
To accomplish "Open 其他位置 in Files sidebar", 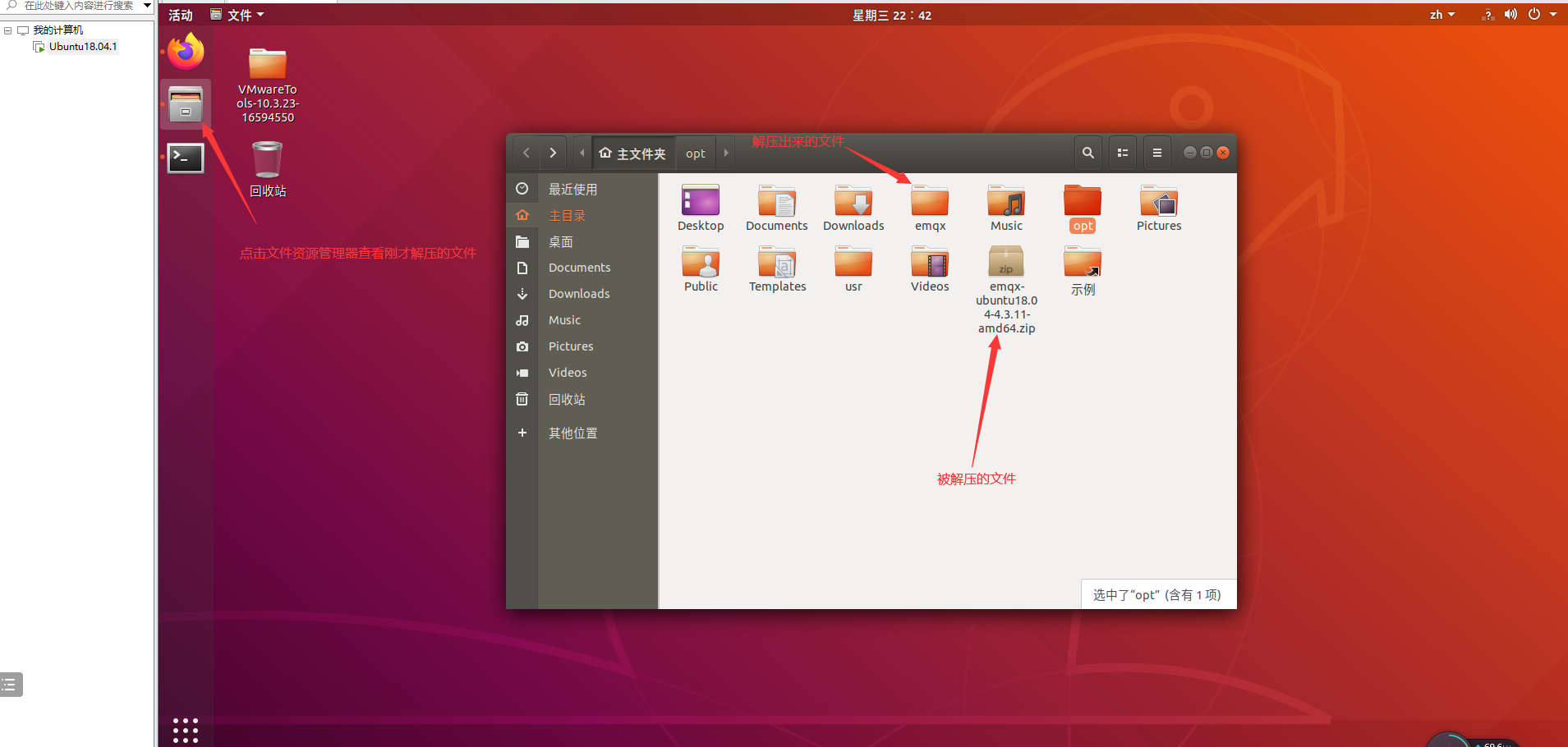I will click(x=582, y=433).
